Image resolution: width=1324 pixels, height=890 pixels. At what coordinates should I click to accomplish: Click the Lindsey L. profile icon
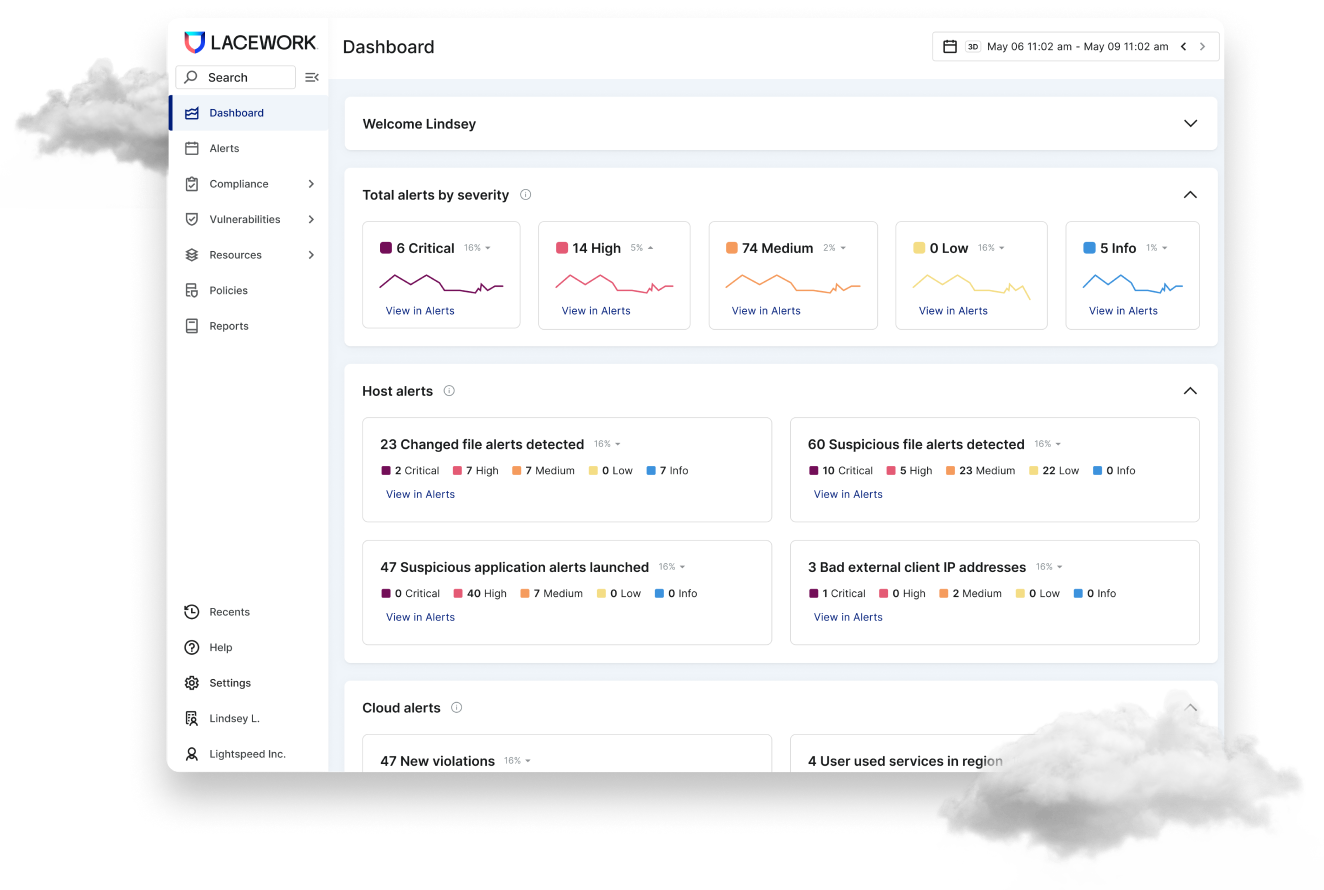coord(192,718)
